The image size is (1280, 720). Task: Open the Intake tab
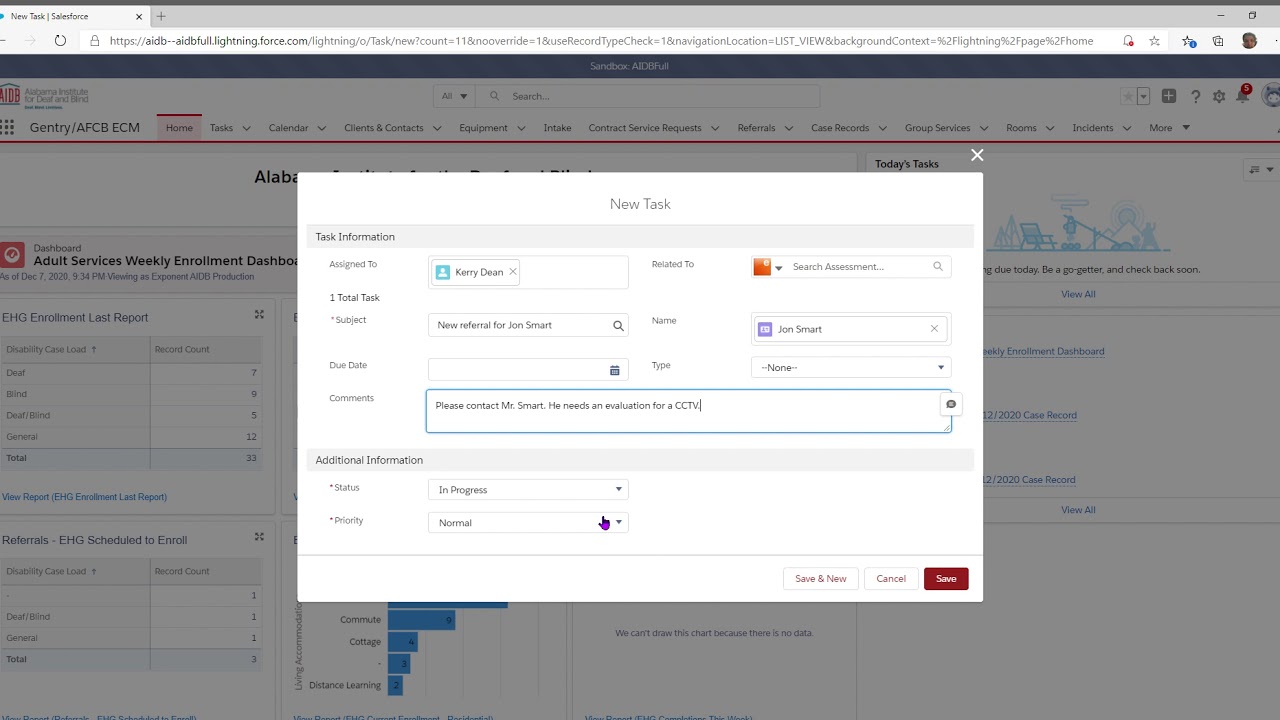tap(557, 128)
